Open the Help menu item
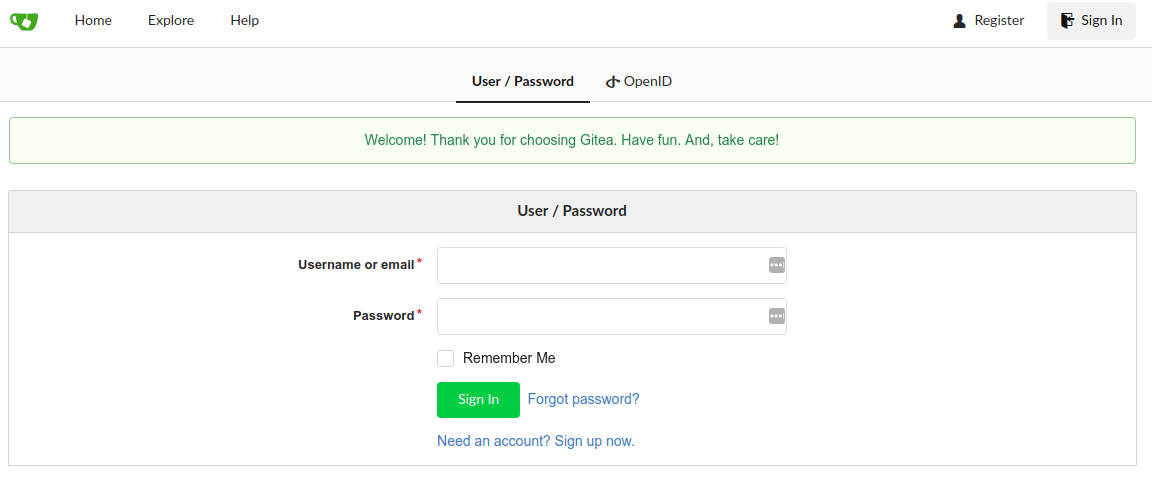Image resolution: width=1152 pixels, height=503 pixels. (x=244, y=20)
